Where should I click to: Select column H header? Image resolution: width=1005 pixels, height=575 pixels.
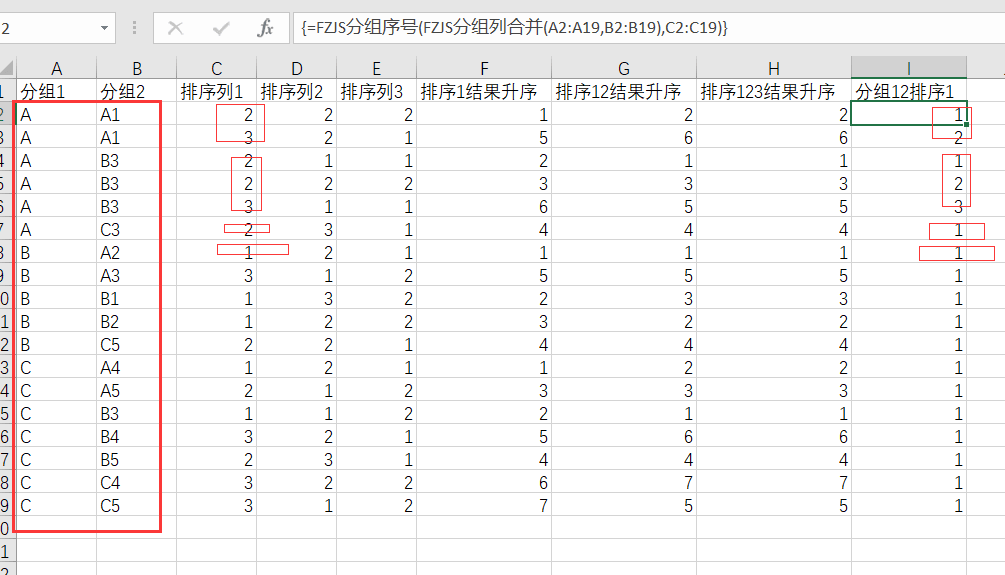coord(774,68)
